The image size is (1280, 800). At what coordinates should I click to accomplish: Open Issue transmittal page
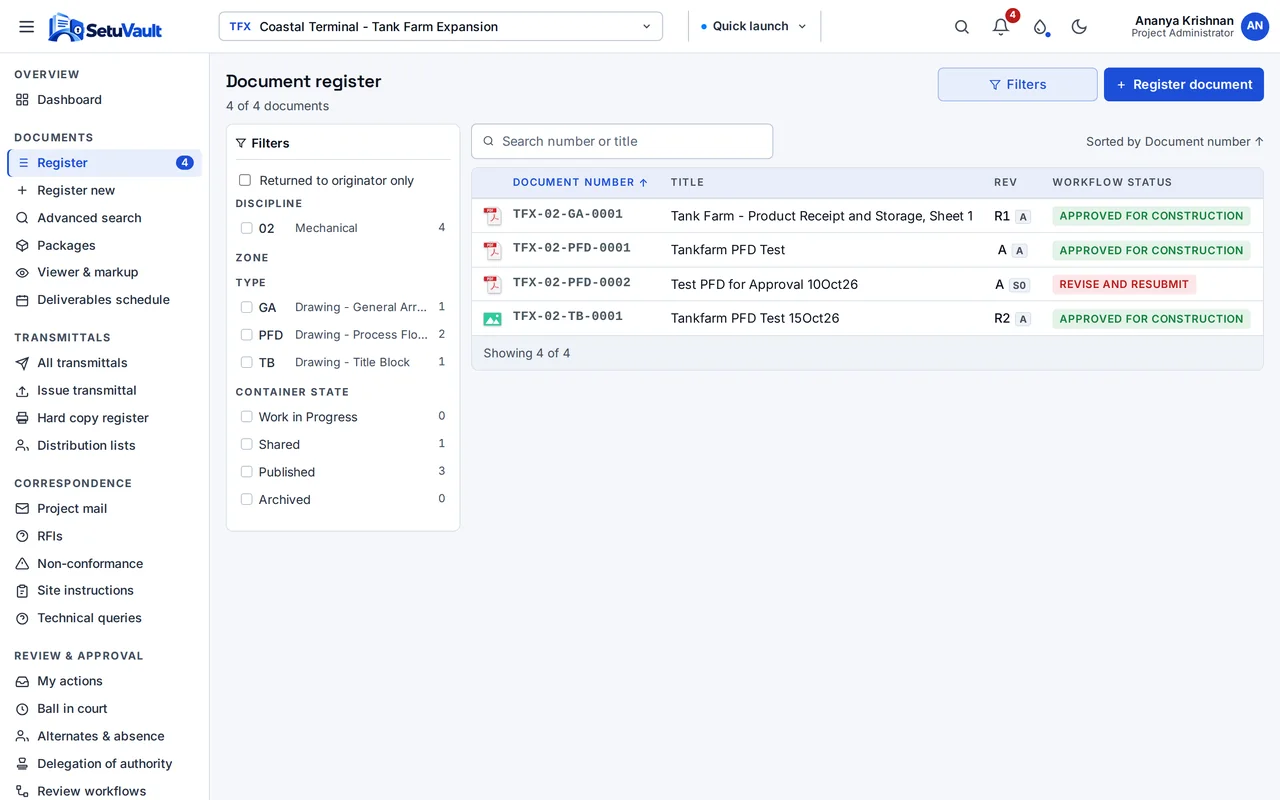point(105,391)
